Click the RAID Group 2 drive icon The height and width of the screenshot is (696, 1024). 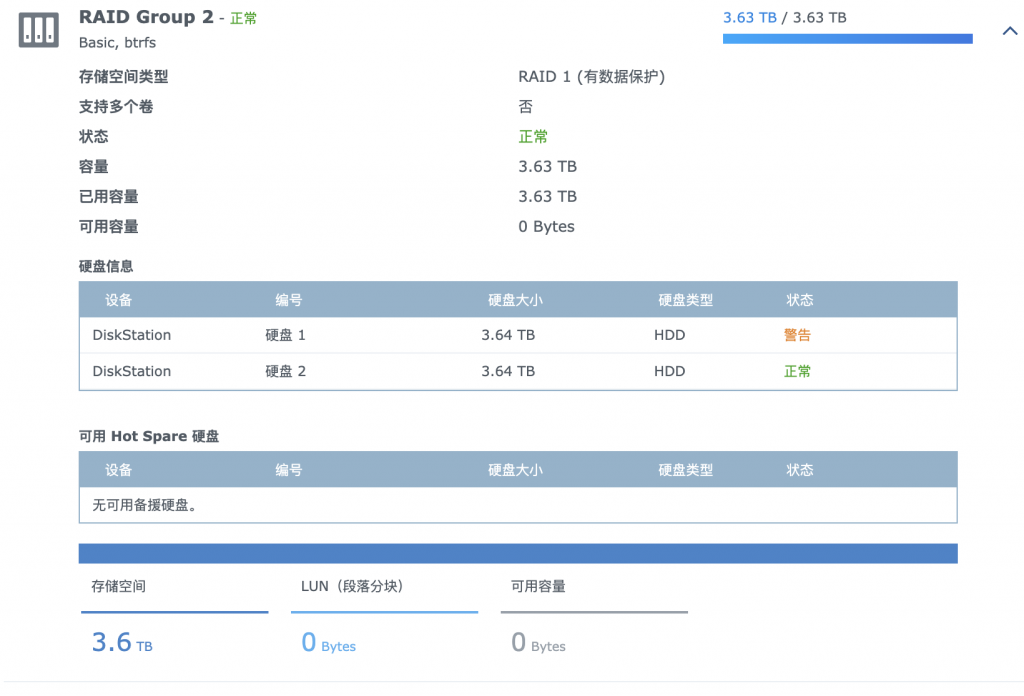click(x=39, y=30)
